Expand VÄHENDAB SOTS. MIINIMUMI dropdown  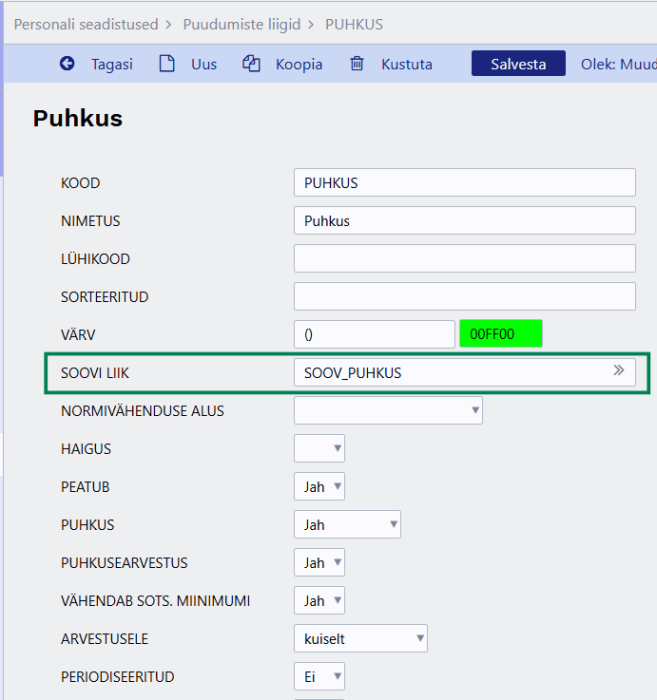319,601
